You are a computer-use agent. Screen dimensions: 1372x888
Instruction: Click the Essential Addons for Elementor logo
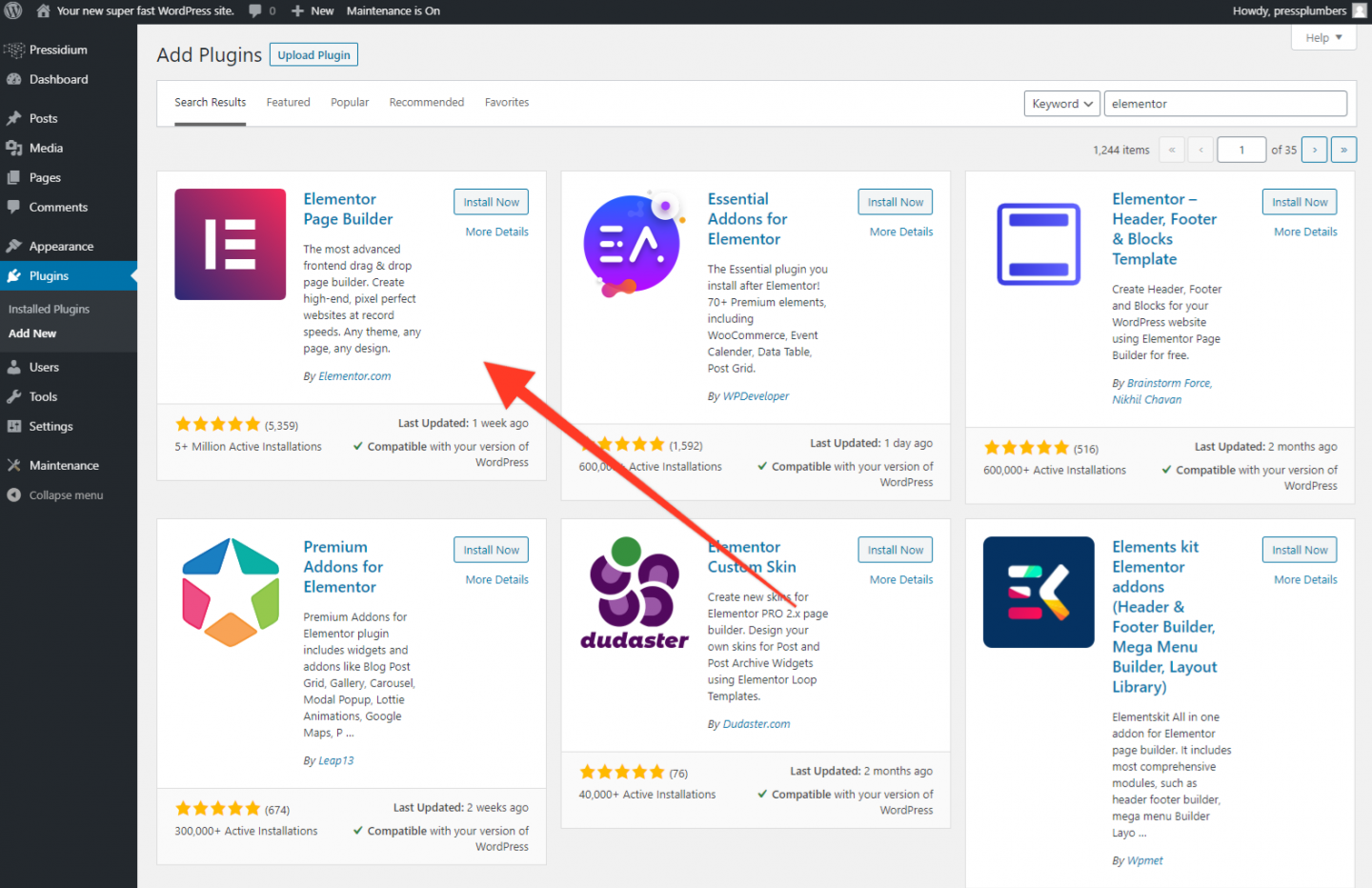635,244
